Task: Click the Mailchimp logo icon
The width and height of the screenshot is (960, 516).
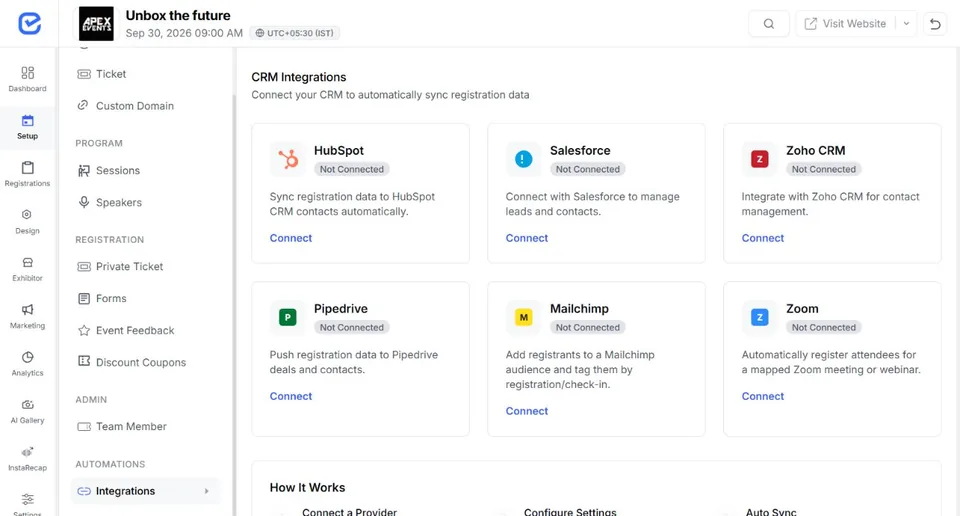Action: pos(523,317)
